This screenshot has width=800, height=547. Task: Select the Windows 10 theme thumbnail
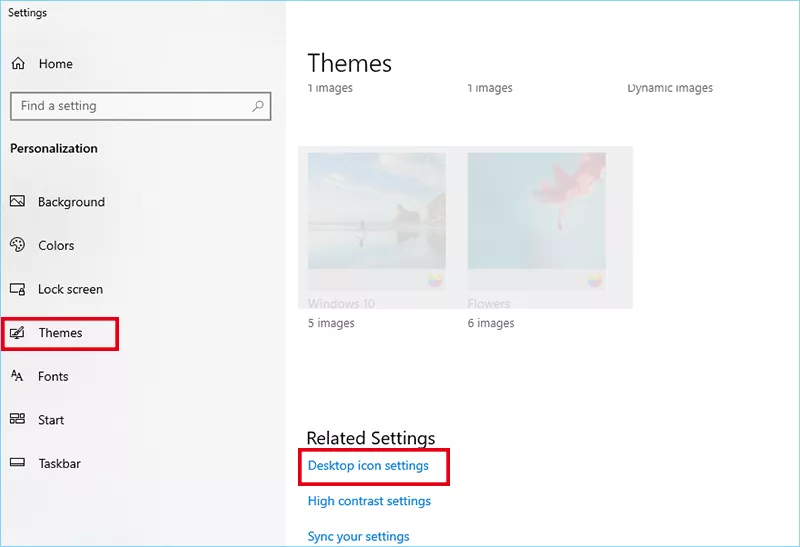point(376,210)
